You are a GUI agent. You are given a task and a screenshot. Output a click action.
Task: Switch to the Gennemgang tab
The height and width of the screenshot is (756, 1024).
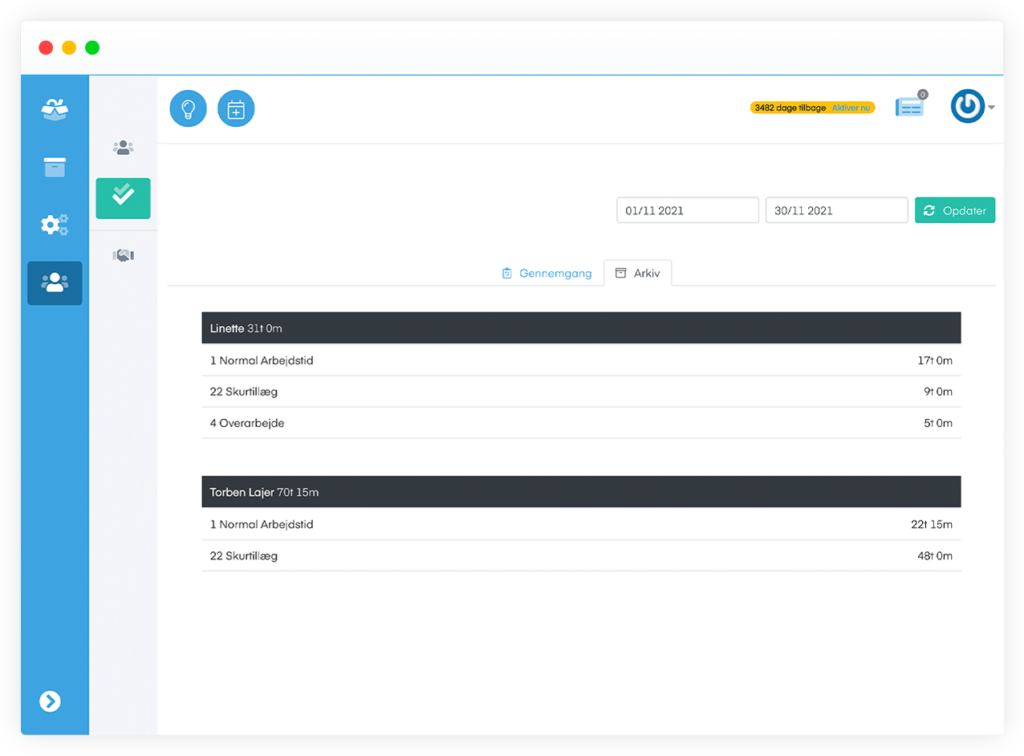(547, 273)
